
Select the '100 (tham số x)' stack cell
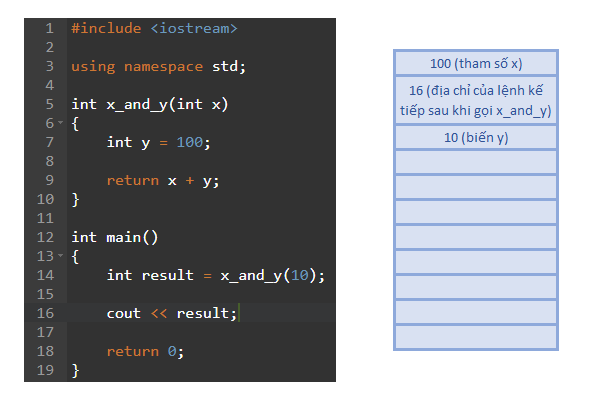475,63
